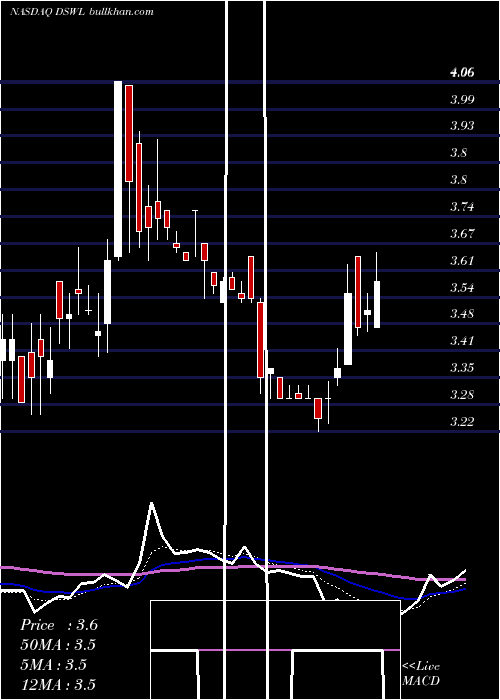Viewport: 500px width, 700px height.
Task: Select the 3.61 price axis label
Action: [x=462, y=260]
